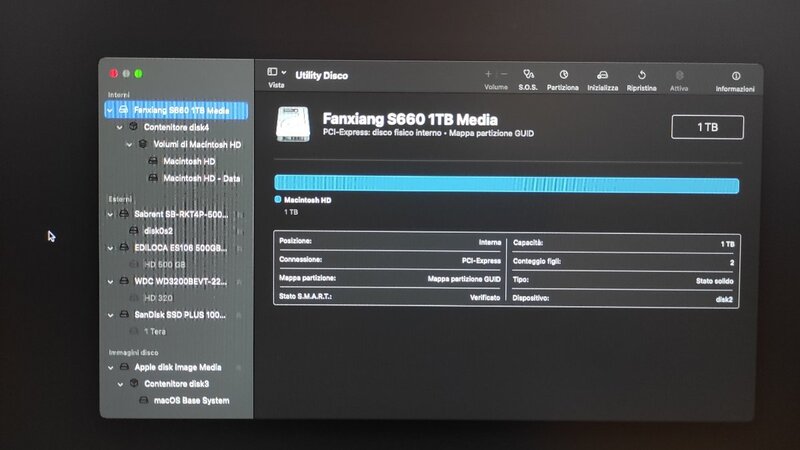
Task: Collapse the SanDisk SSD PLUS disk
Action: 110,315
